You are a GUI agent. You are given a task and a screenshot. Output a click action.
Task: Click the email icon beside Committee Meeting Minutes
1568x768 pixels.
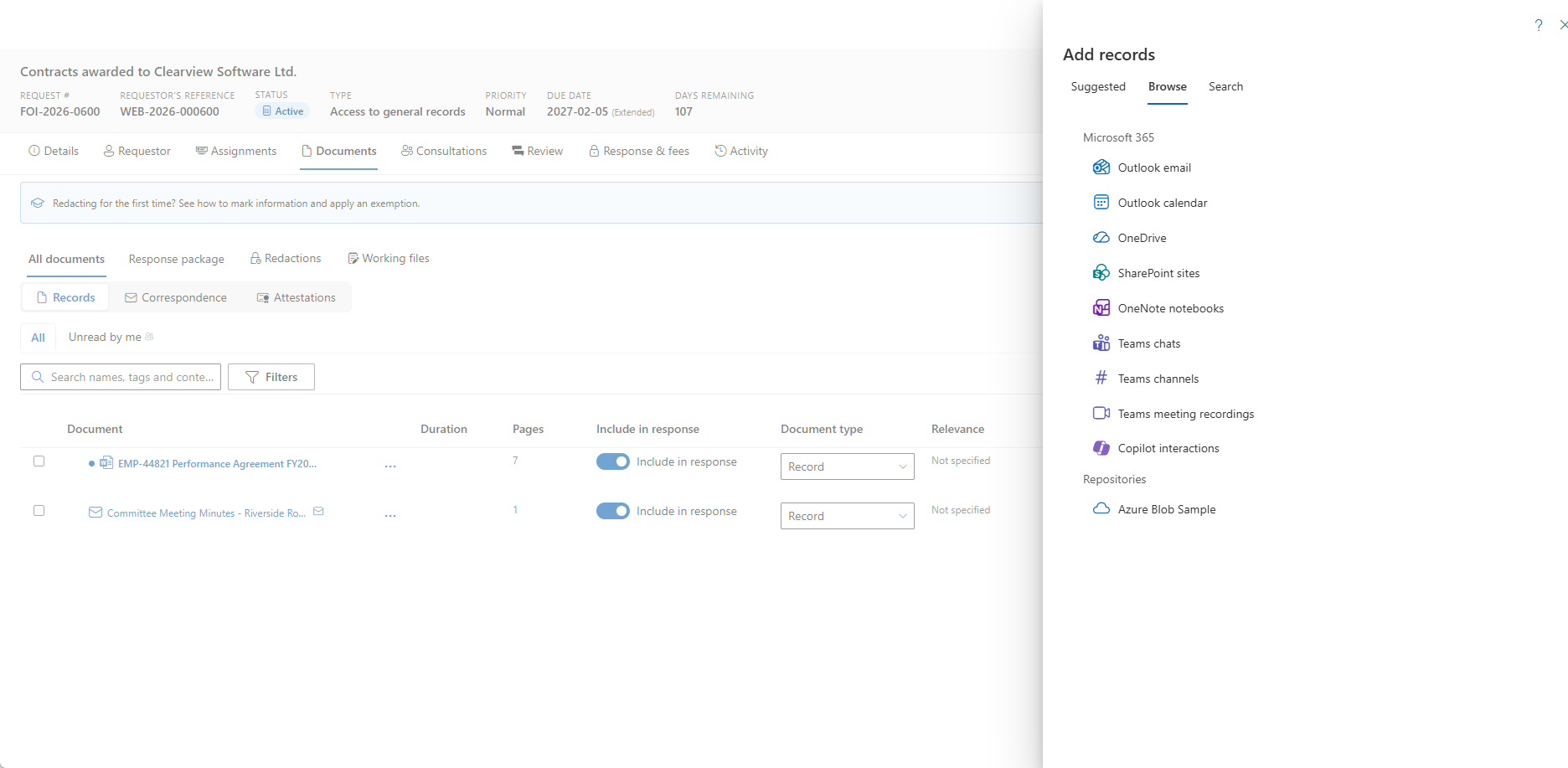pyautogui.click(x=318, y=512)
